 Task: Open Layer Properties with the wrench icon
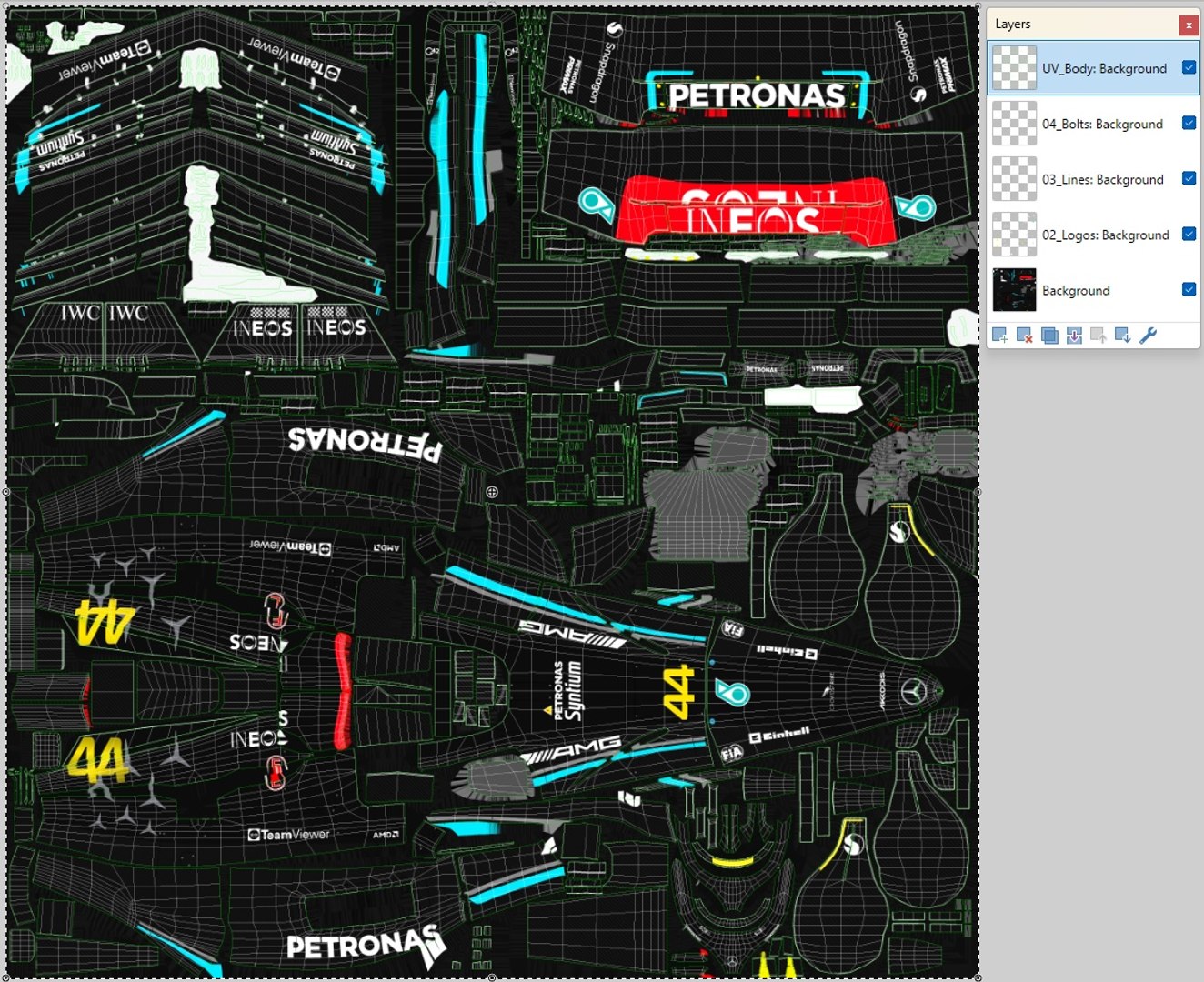(x=1149, y=336)
